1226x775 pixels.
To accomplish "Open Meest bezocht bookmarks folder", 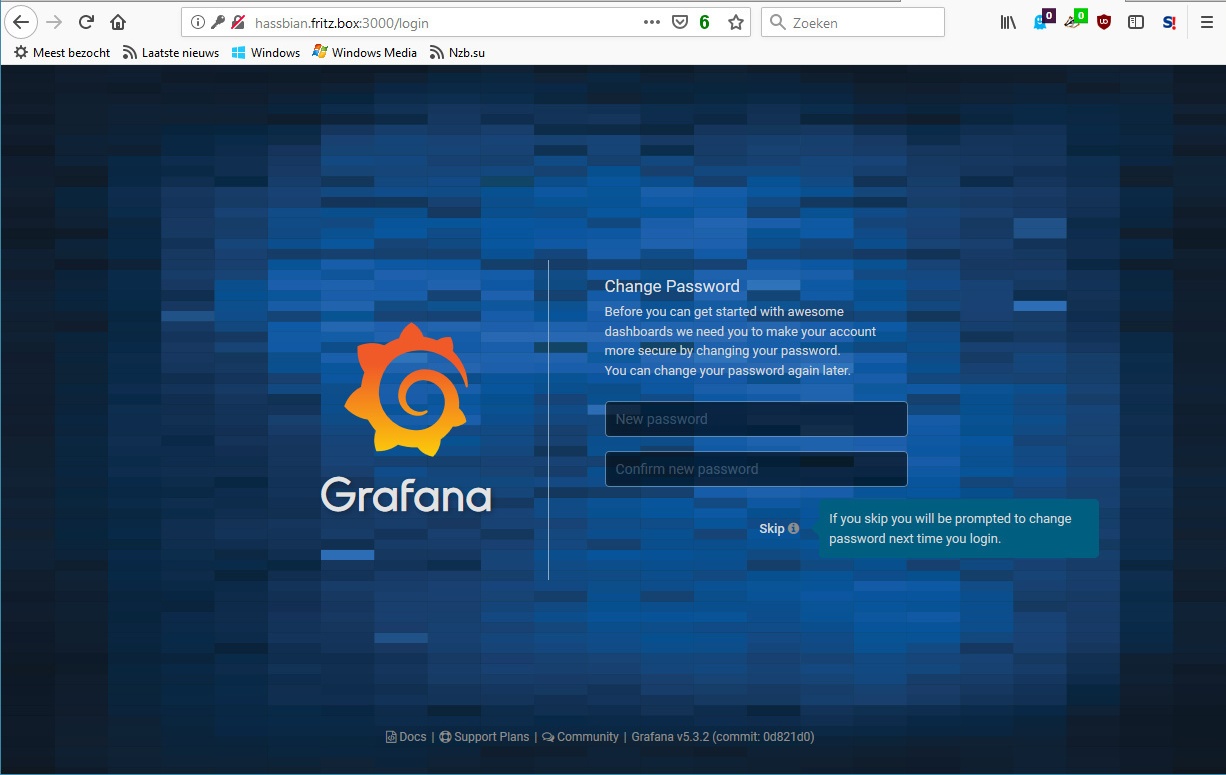I will pyautogui.click(x=62, y=52).
